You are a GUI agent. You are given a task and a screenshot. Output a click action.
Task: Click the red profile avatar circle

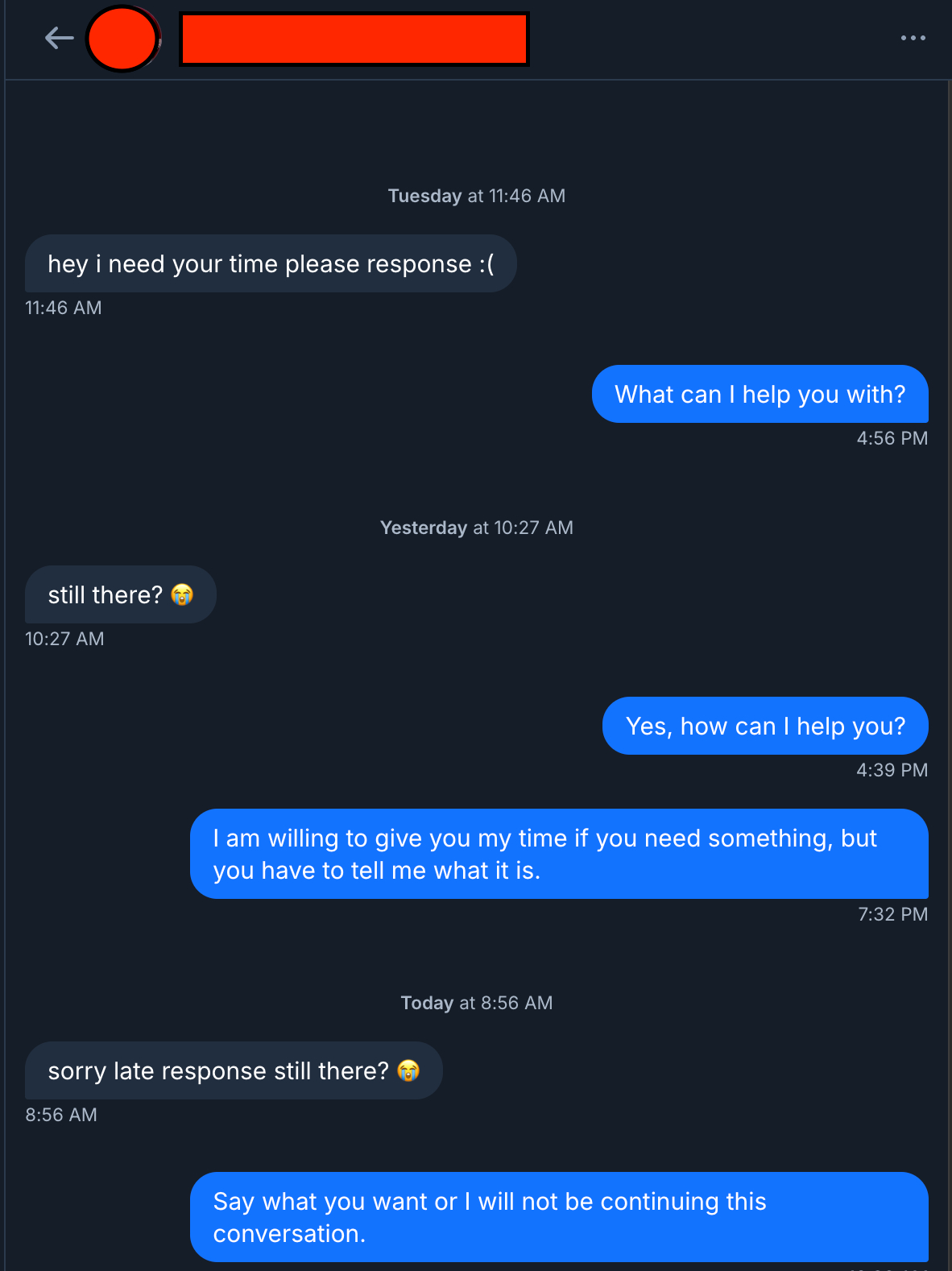[122, 39]
